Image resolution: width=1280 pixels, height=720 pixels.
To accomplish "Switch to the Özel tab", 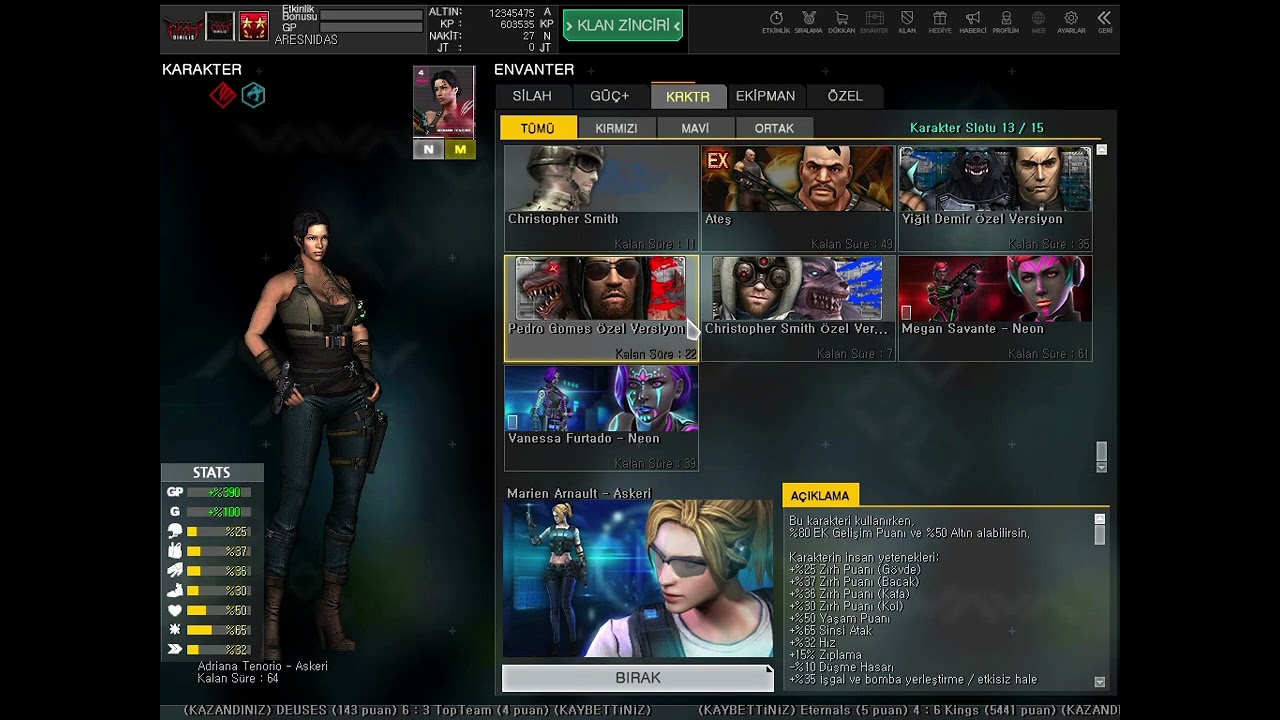I will coord(845,96).
